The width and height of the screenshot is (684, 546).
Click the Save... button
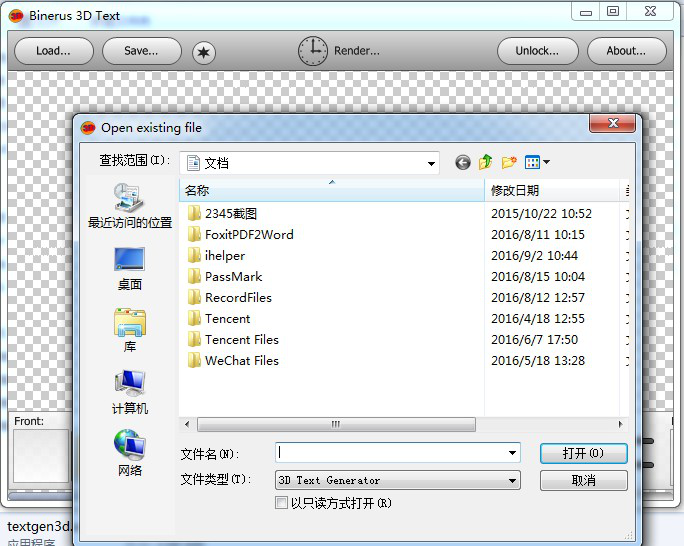pos(142,51)
